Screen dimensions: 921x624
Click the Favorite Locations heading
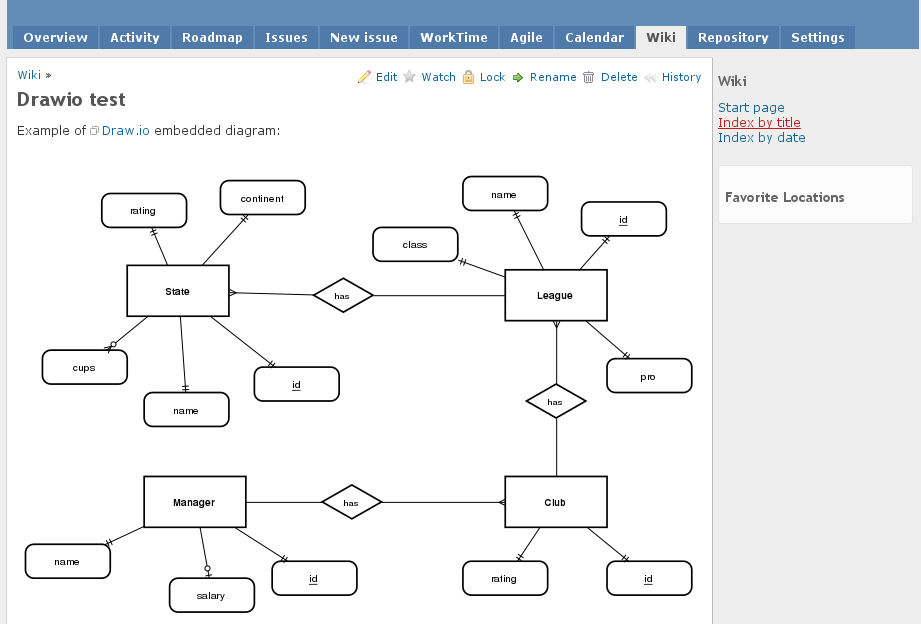(784, 197)
